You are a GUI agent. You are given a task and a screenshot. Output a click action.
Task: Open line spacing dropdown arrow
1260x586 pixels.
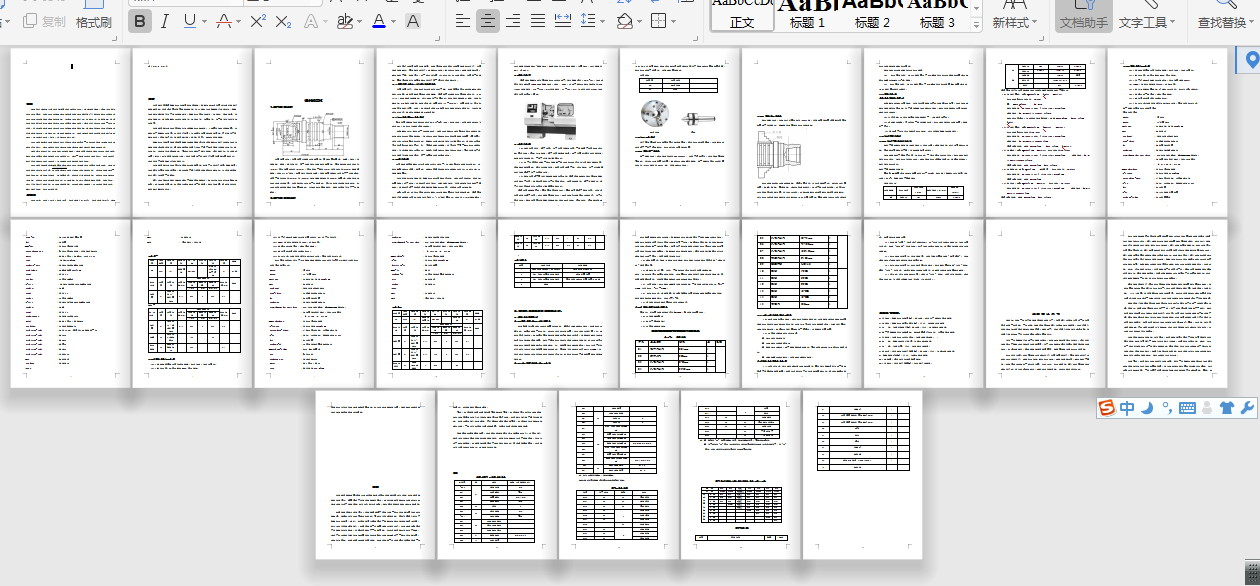tap(603, 21)
